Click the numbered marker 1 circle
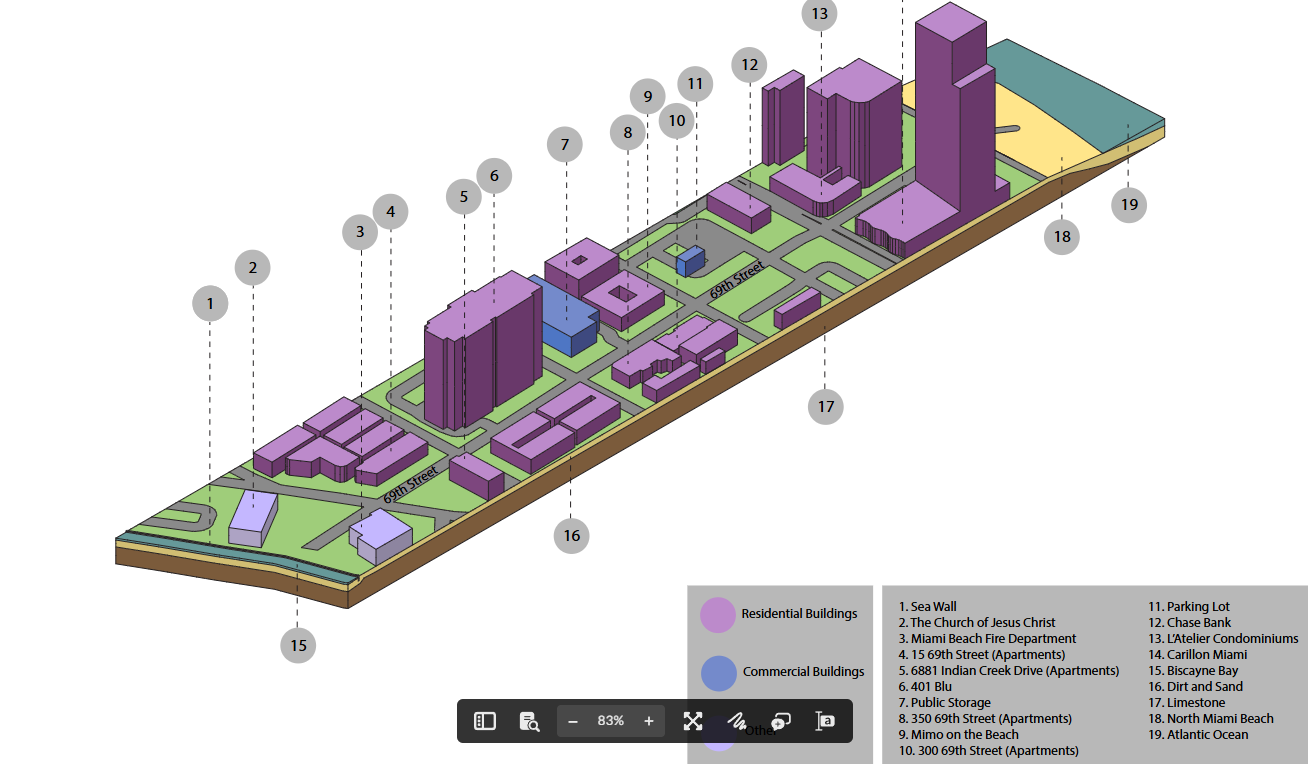The image size is (1308, 764). click(210, 303)
